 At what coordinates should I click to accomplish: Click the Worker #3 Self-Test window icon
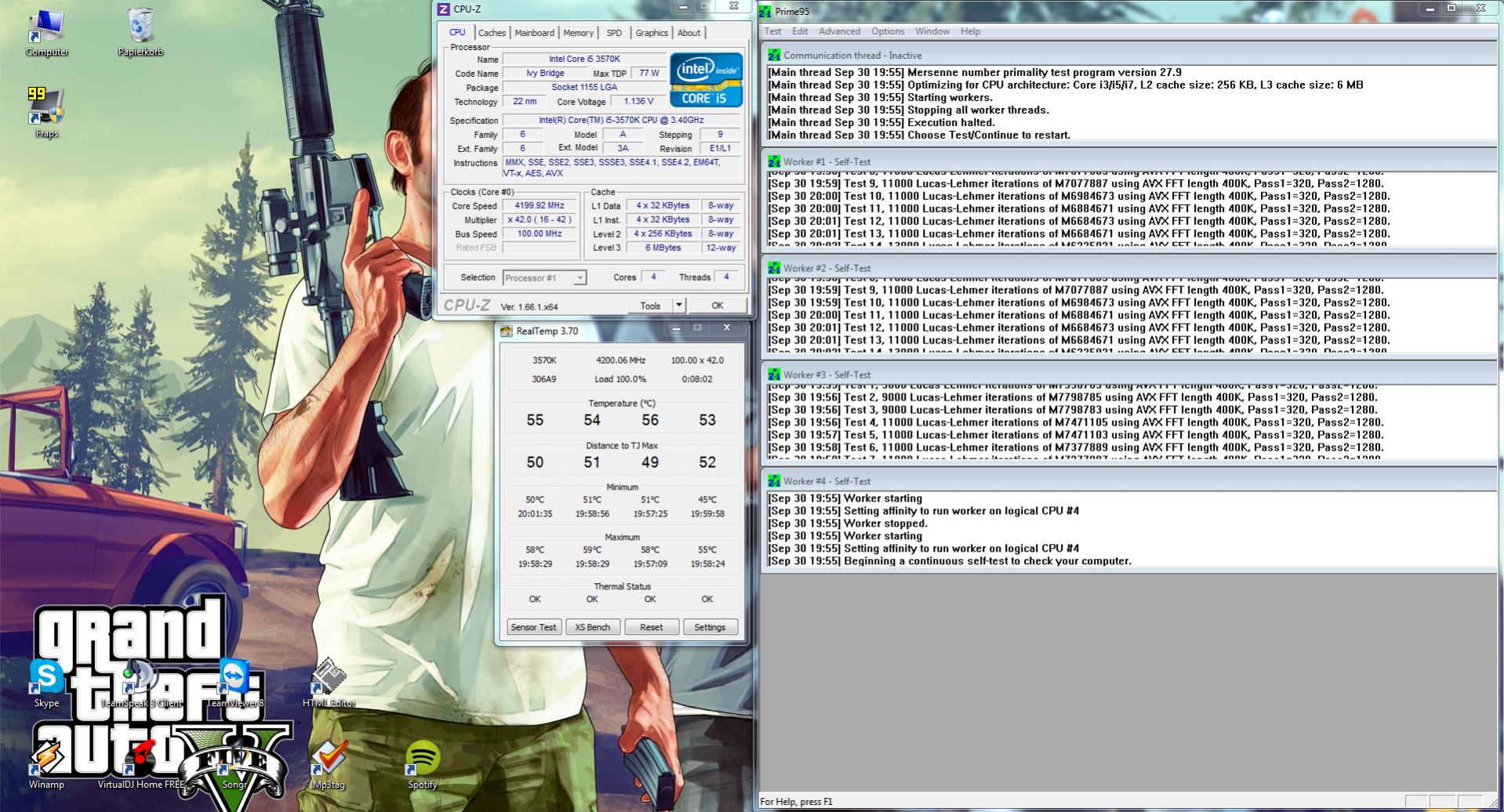[774, 375]
